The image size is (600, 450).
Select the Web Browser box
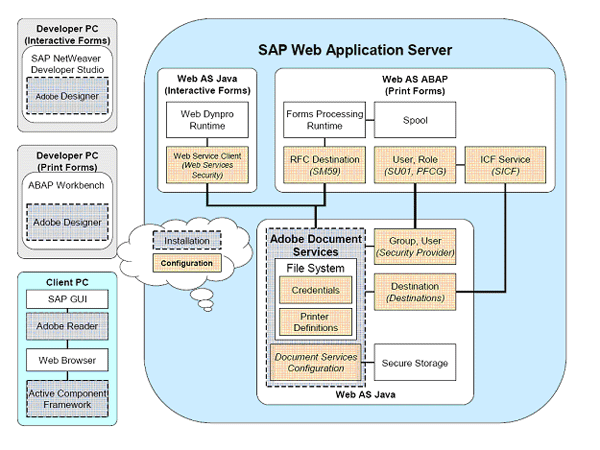pyautogui.click(x=67, y=360)
